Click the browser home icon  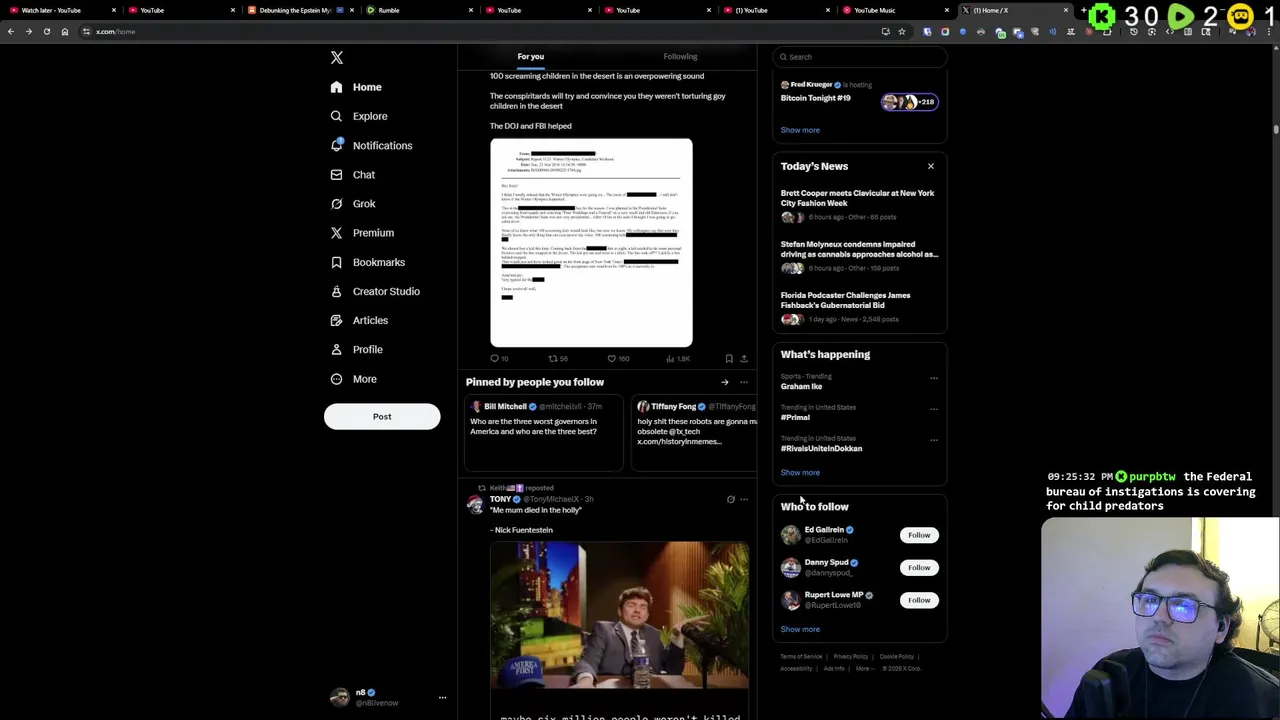(64, 32)
